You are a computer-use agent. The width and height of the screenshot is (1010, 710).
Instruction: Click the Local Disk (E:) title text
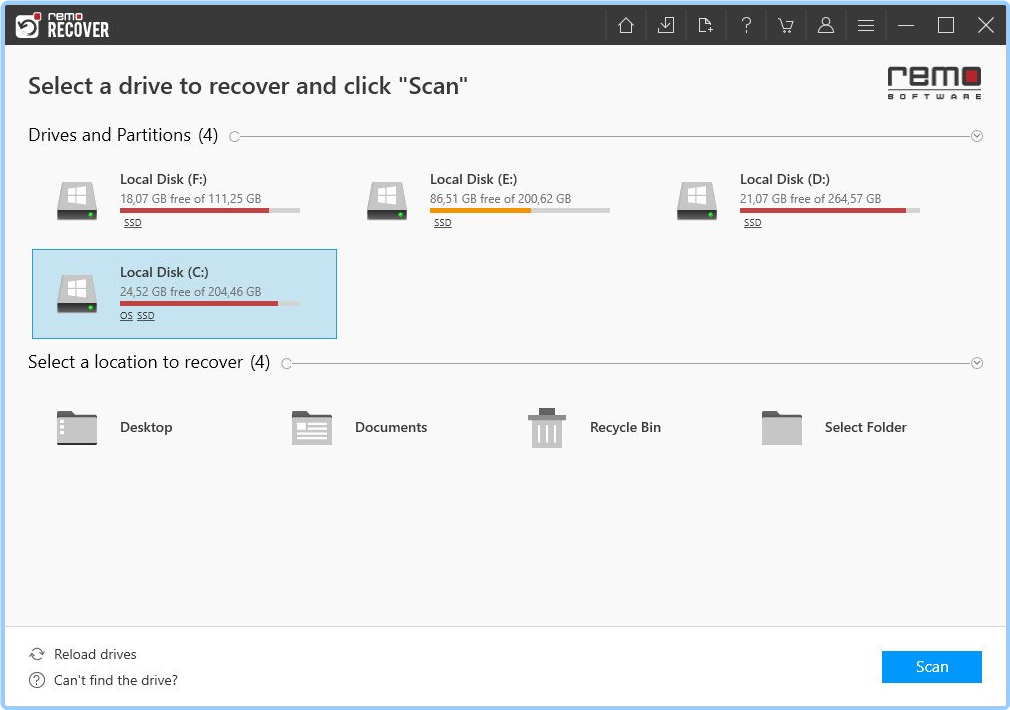[473, 179]
